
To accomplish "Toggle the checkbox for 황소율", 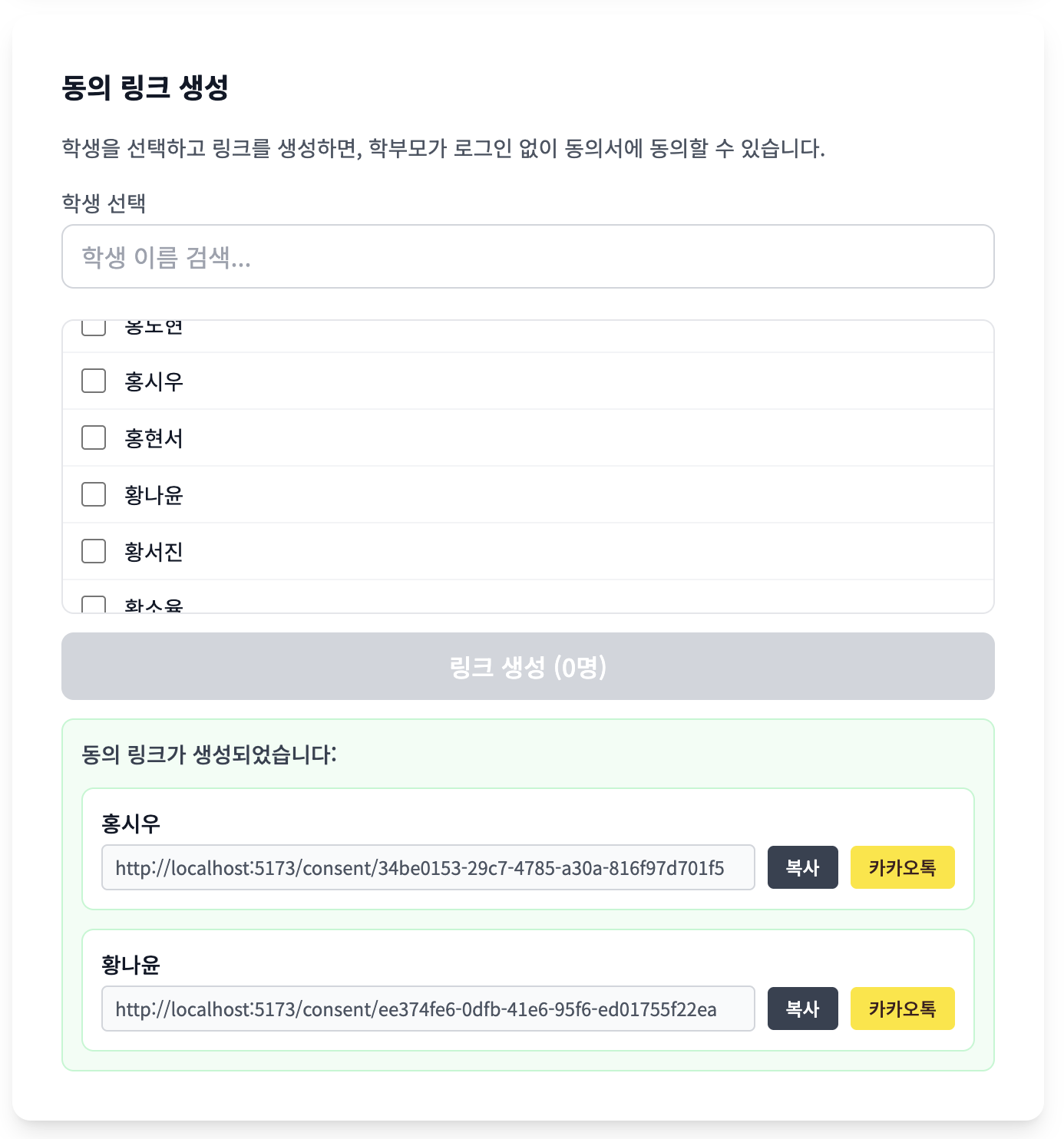I will [x=93, y=606].
